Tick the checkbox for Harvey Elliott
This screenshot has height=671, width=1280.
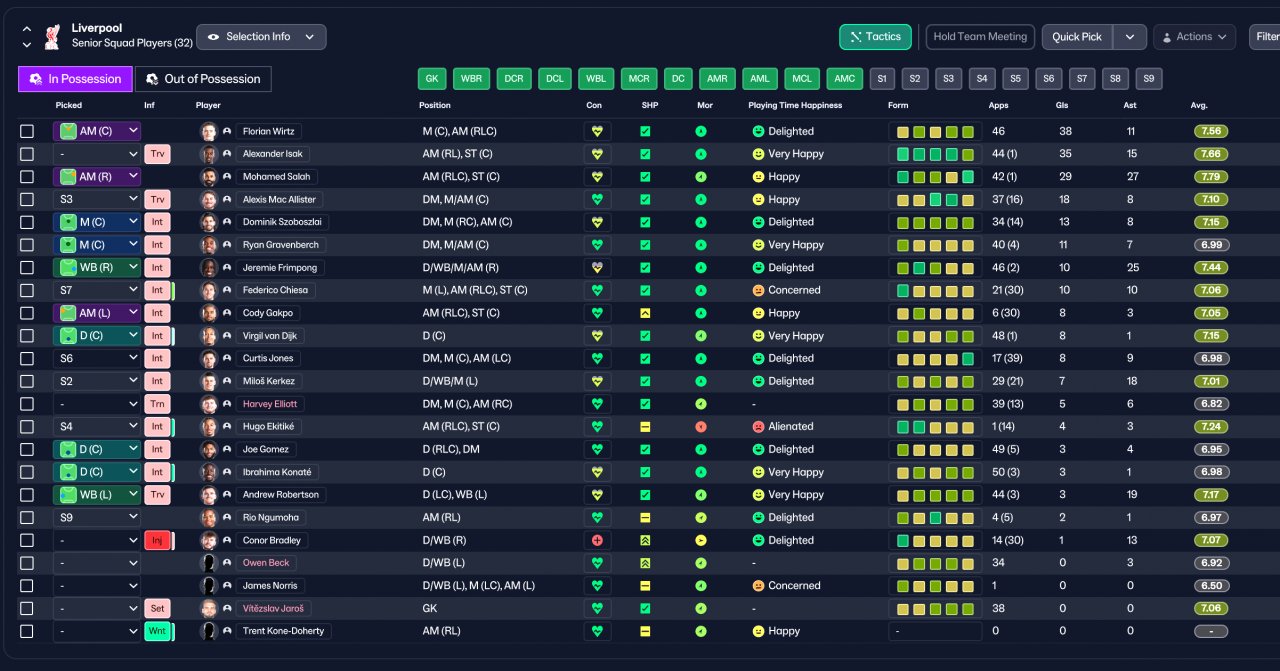click(27, 404)
